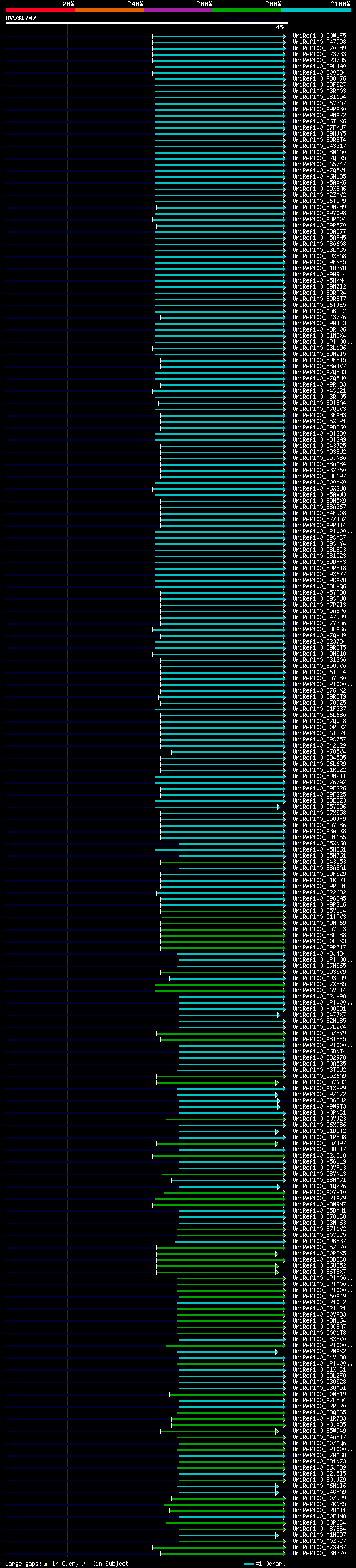Select label UniRef100_B8ABA1
Screen dimensions: 356x1568
point(319,868)
